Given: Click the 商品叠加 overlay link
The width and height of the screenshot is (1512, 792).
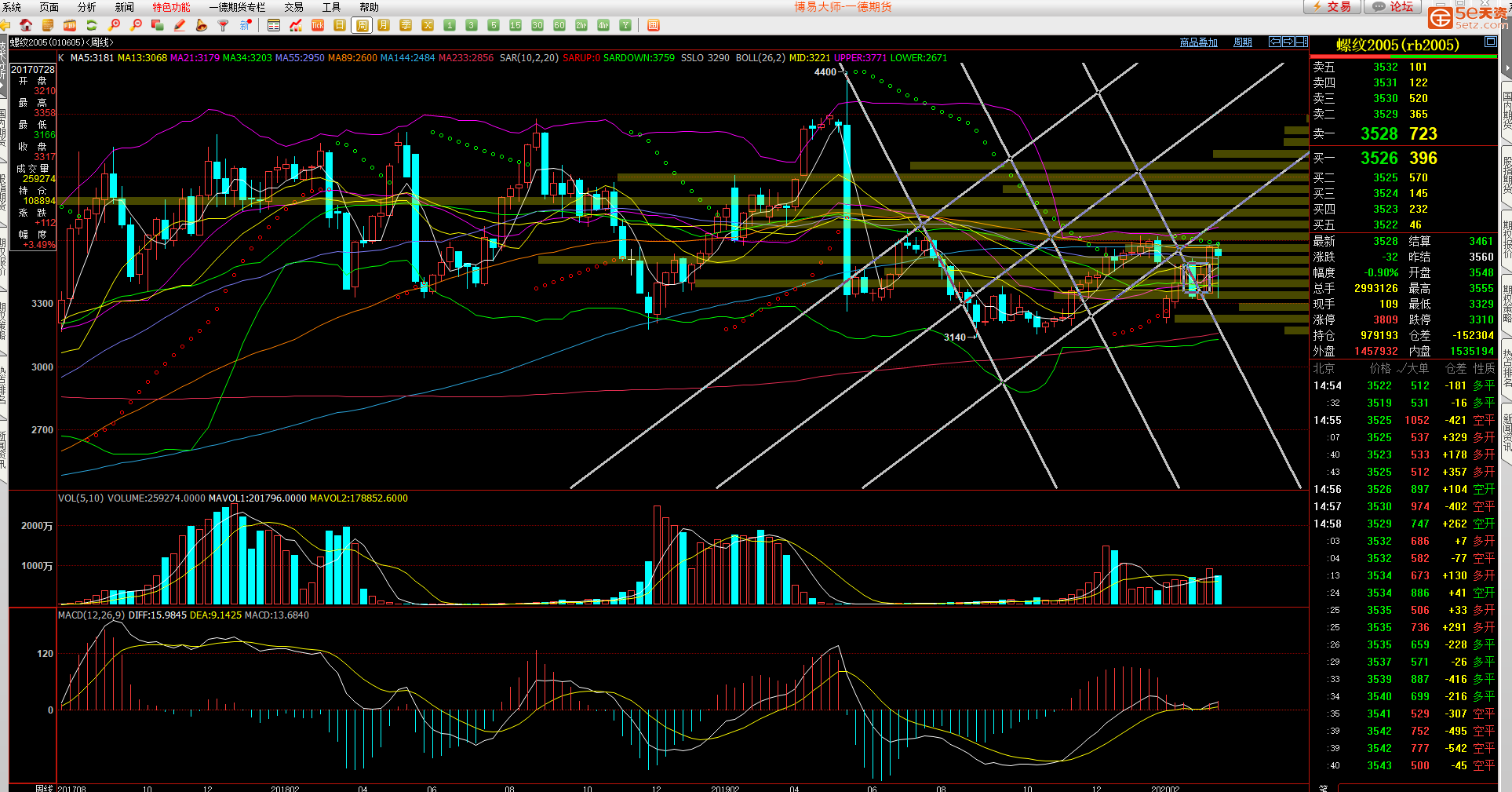Looking at the screenshot, I should click(1198, 42).
